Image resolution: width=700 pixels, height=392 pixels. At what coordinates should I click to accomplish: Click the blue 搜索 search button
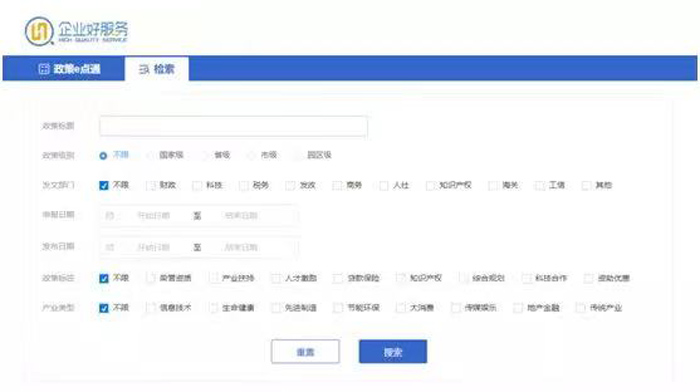[393, 352]
